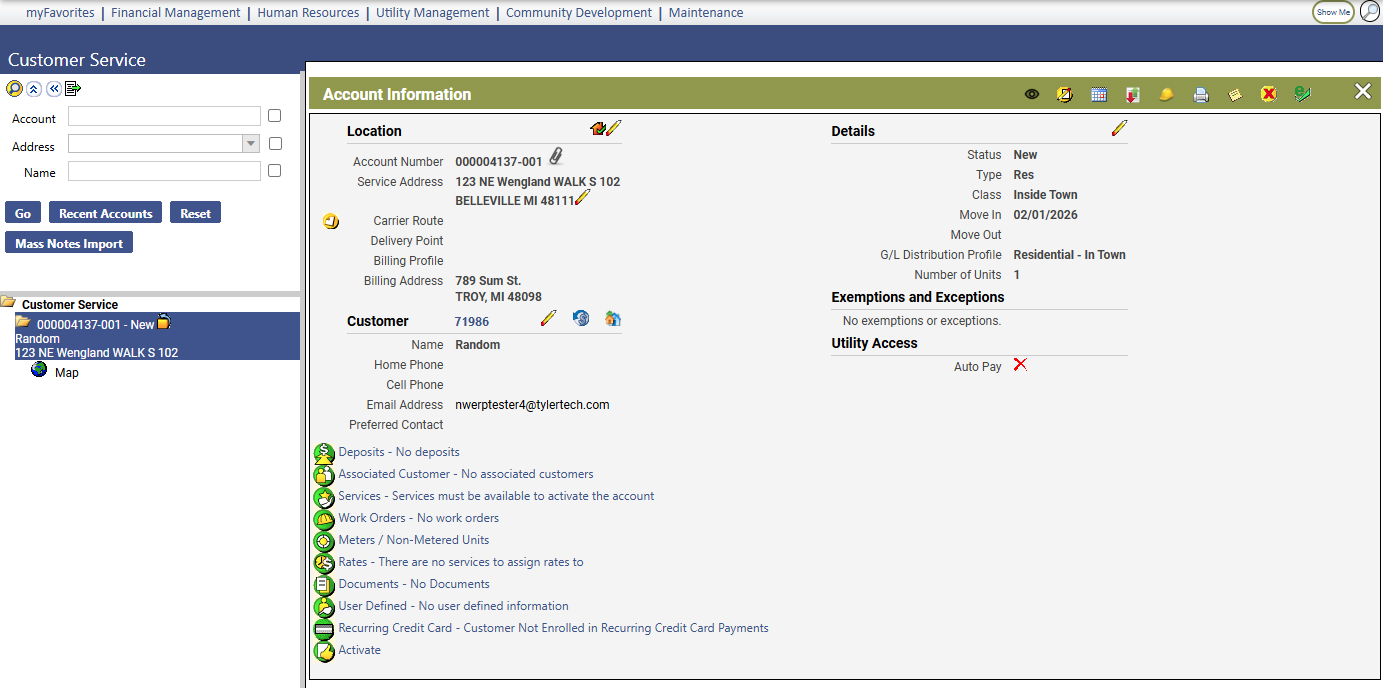Check the box next to Account field
The width and height of the screenshot is (1383, 688).
click(275, 116)
